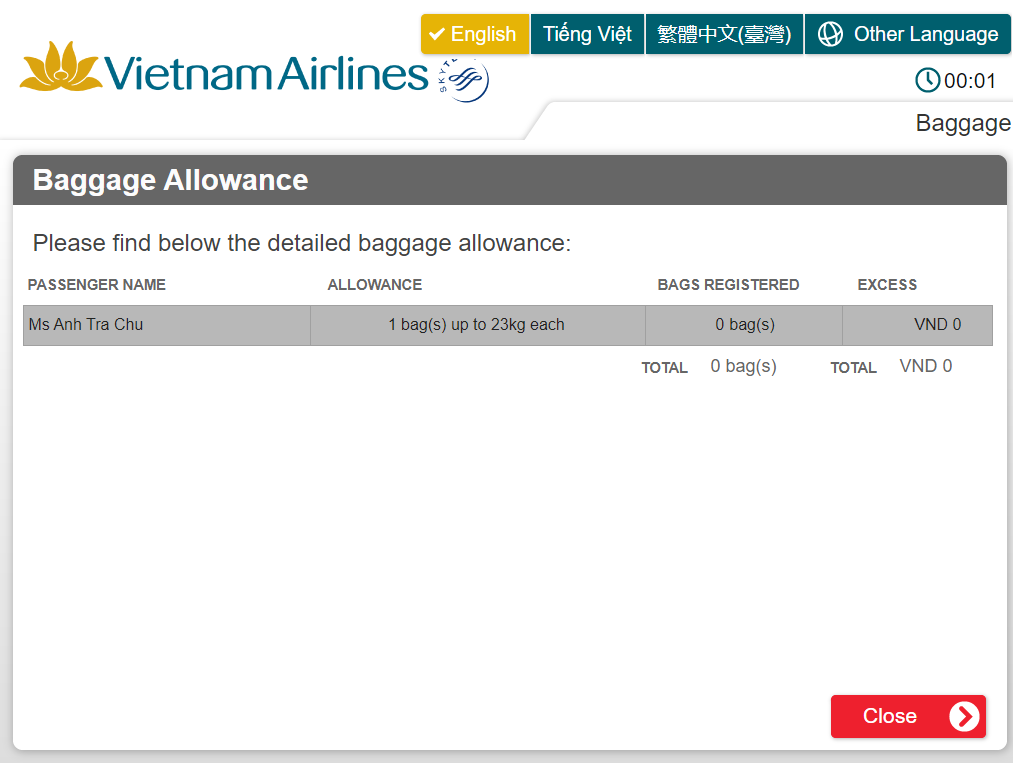Viewport: 1013px width, 763px height.
Task: Click the Vietnam Airlines lotus logo
Action: coord(60,68)
